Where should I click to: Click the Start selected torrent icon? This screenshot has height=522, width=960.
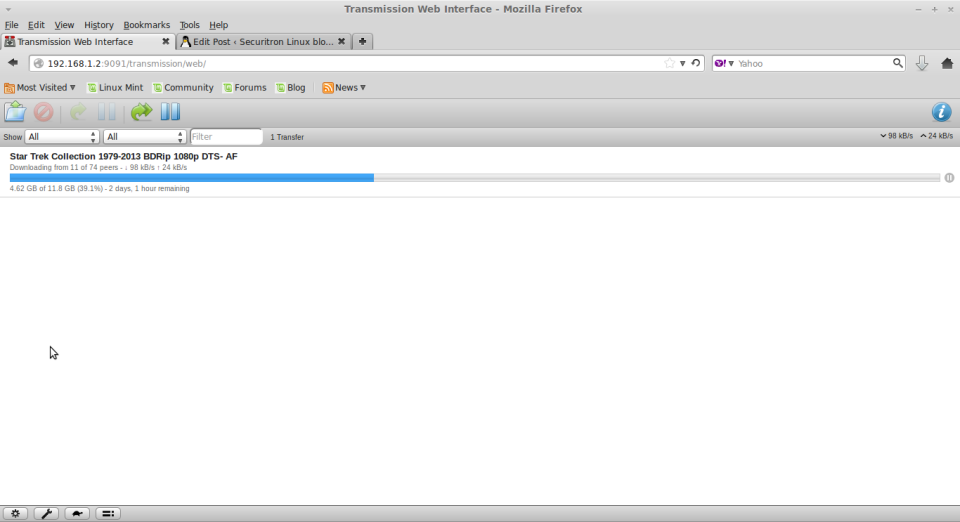78,112
